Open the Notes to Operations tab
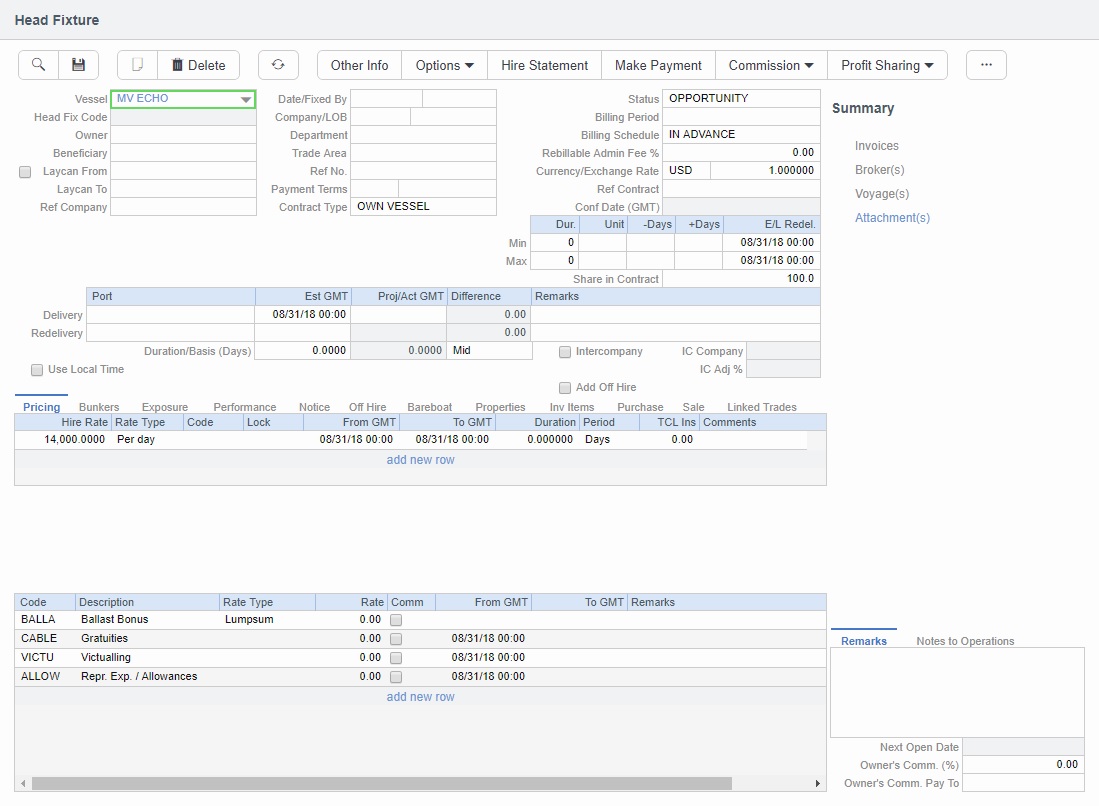Image resolution: width=1099 pixels, height=806 pixels. [964, 641]
